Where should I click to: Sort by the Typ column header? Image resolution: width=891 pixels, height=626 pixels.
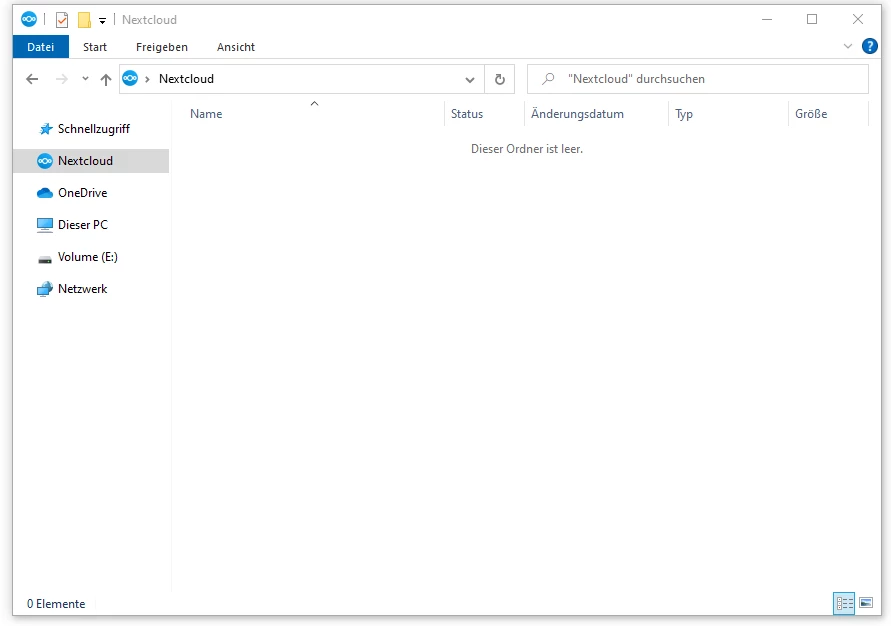728,114
